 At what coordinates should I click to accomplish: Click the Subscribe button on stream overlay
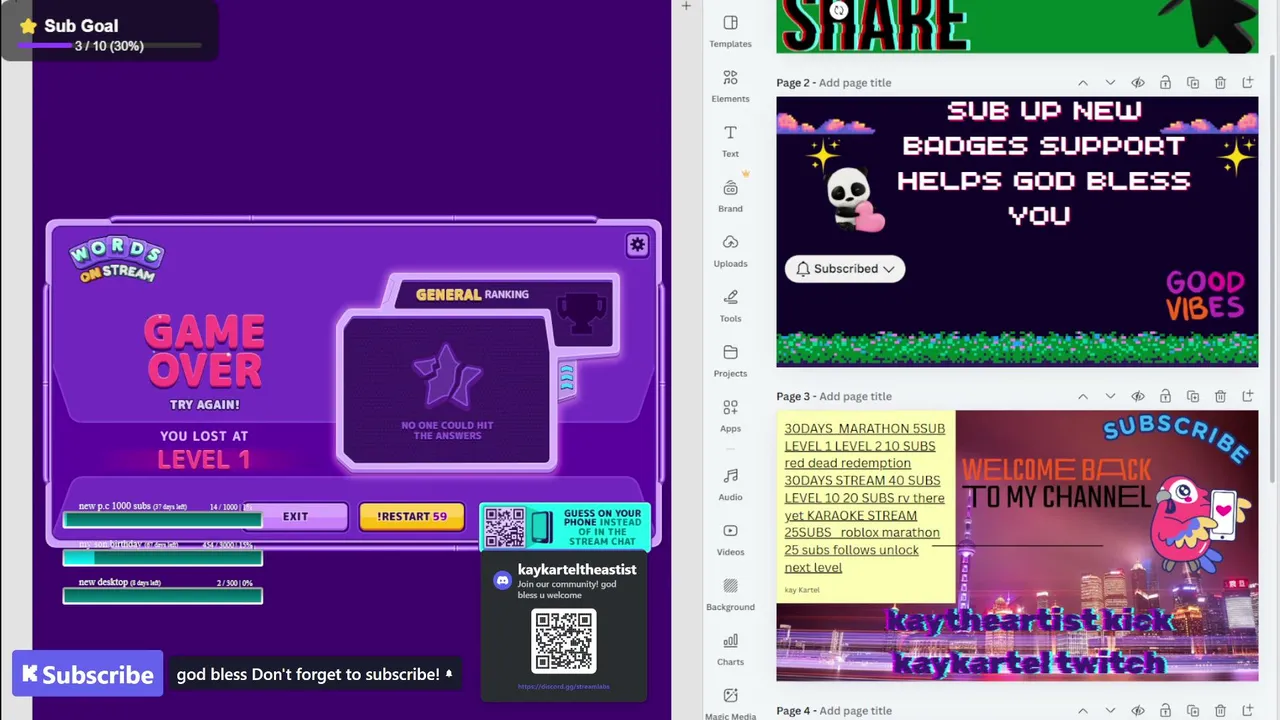coord(88,674)
